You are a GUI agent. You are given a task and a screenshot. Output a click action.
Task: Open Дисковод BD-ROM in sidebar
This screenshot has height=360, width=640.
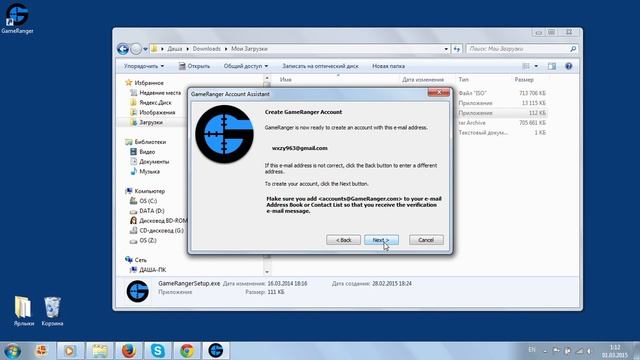pyautogui.click(x=163, y=220)
